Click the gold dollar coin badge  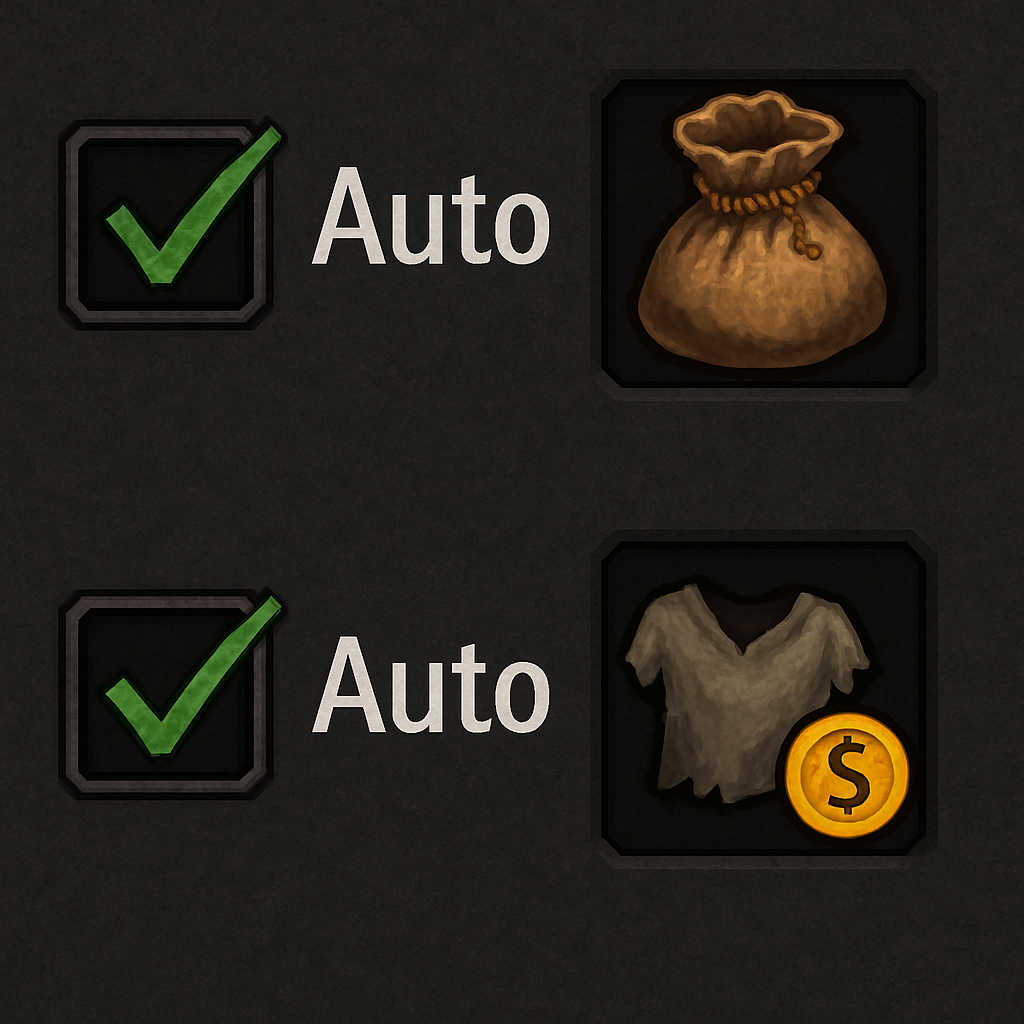click(846, 775)
